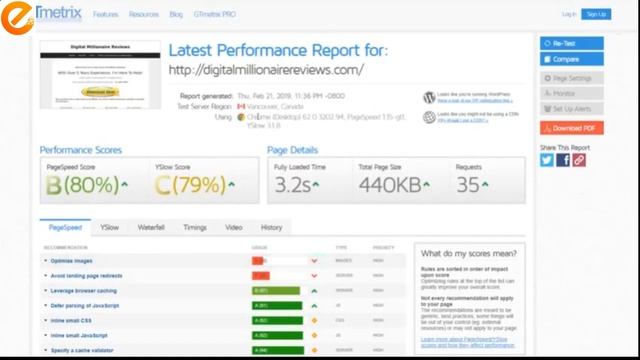Image resolution: width=640 pixels, height=360 pixels.
Task: Expand Leverage browser caching recommendation
Action: point(84,291)
